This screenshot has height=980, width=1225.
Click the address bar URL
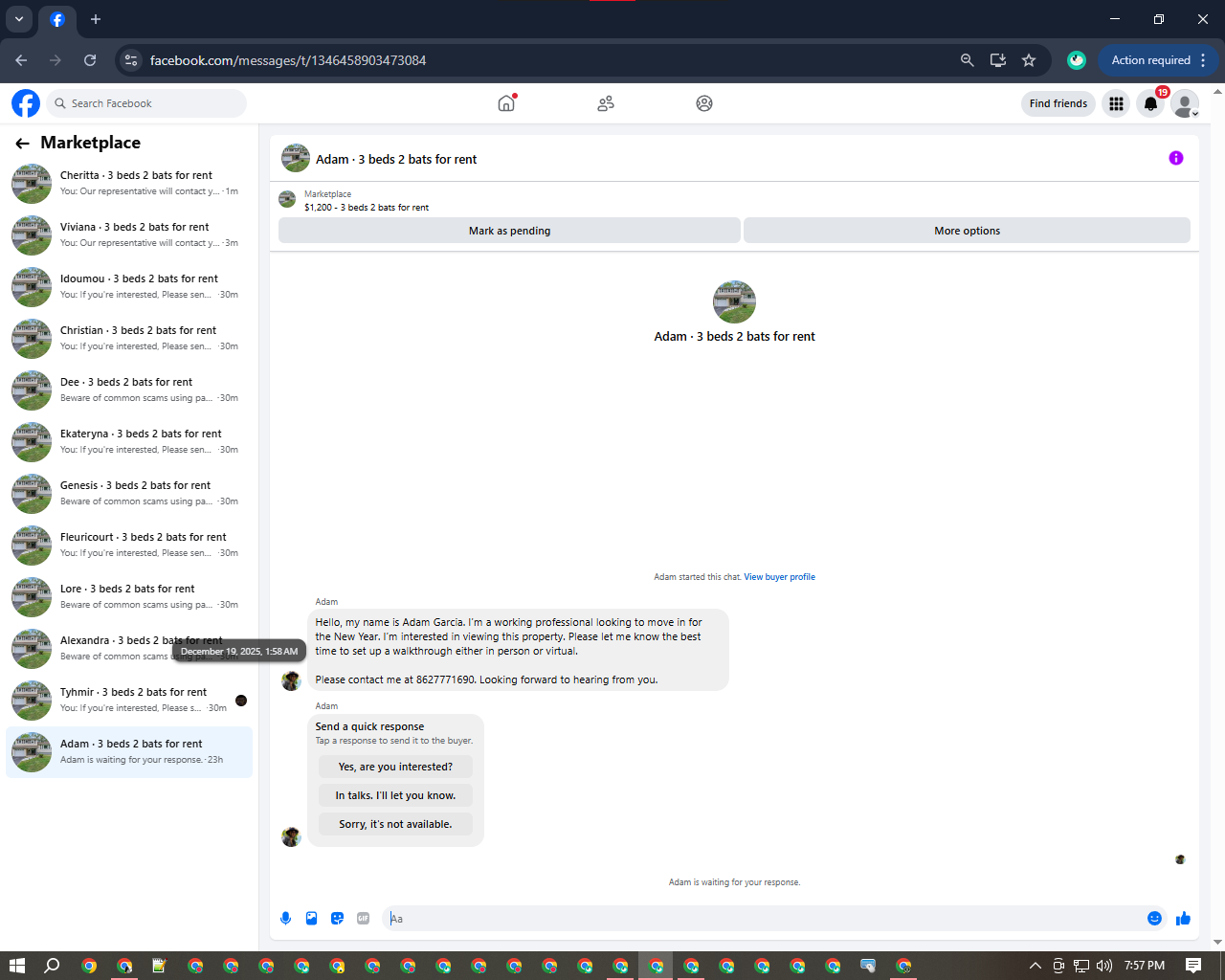pyautogui.click(x=288, y=60)
